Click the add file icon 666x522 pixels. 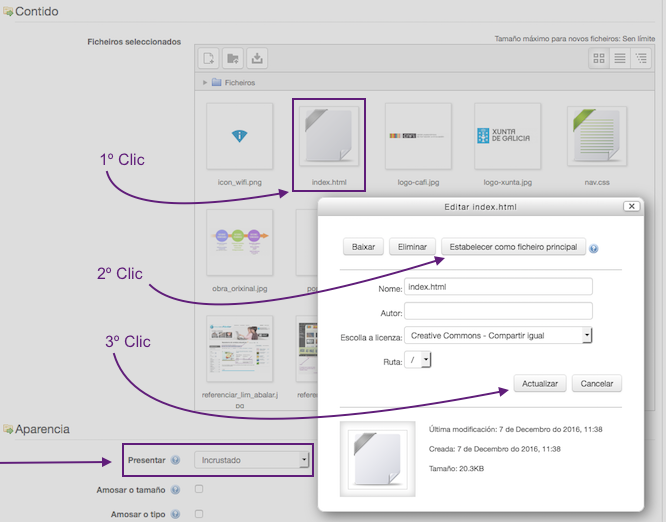(208, 58)
